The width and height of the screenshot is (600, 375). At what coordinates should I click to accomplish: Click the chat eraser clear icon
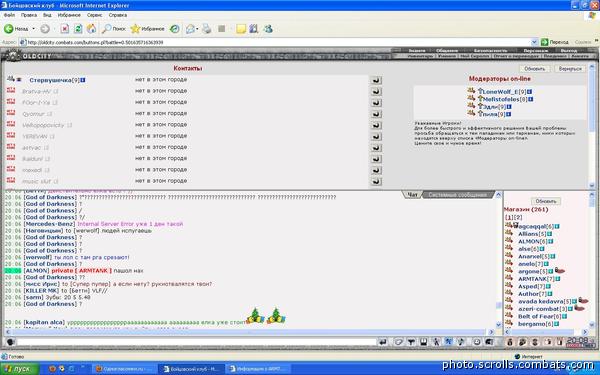click(x=398, y=342)
